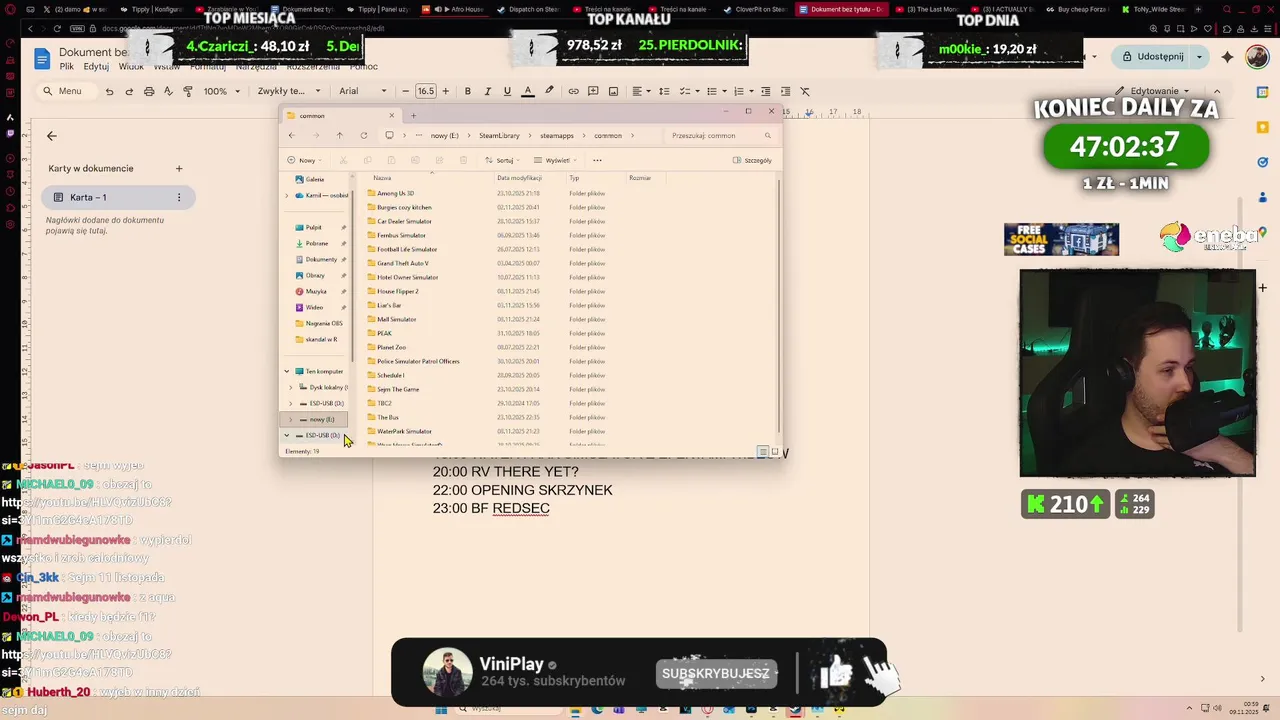Refresh the File Explorer folder view
Screen dimensions: 1280x720
[x=363, y=135]
